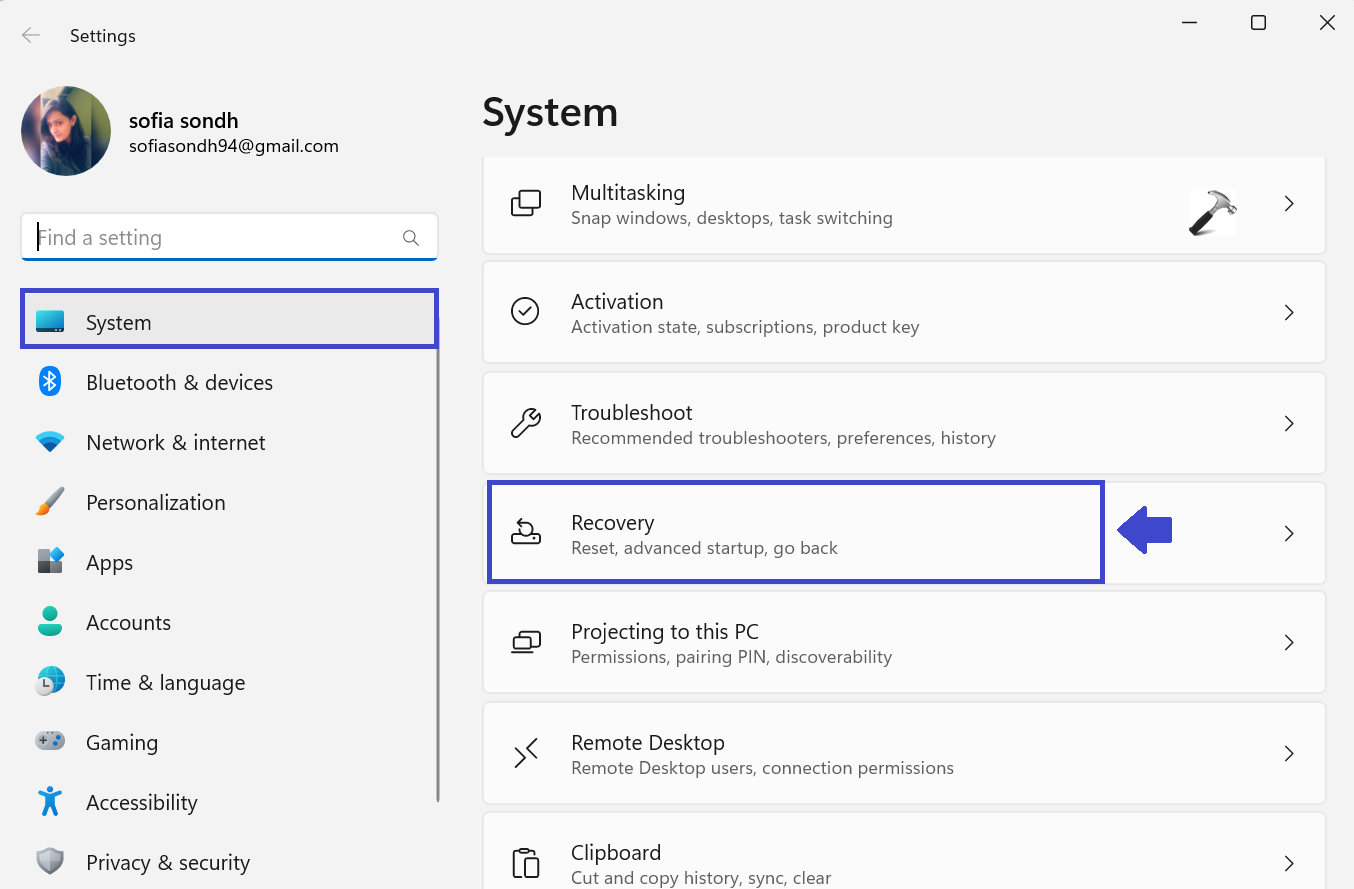Click the Find a setting search box
This screenshot has width=1354, height=889.
215,238
